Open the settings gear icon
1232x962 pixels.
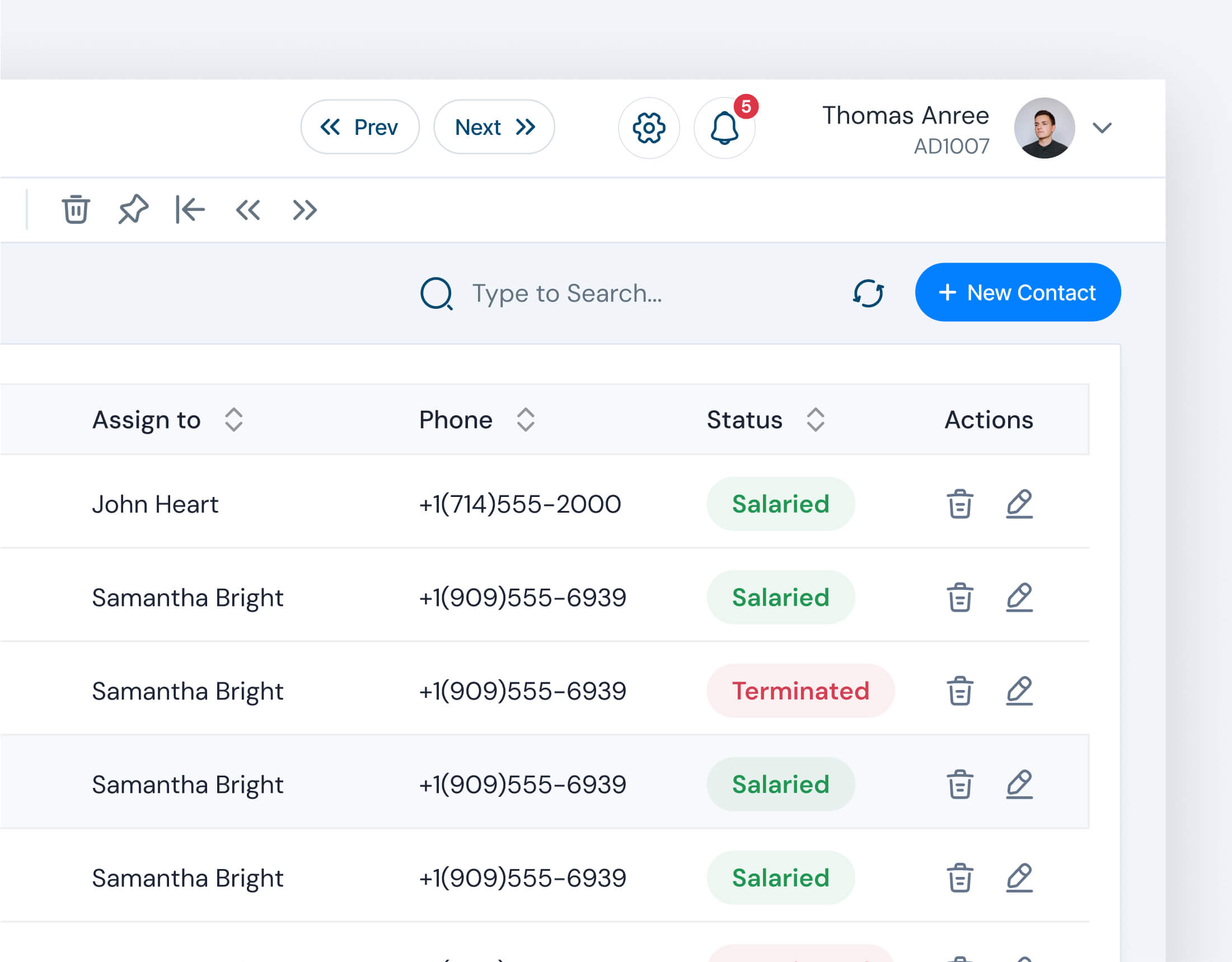tap(649, 128)
